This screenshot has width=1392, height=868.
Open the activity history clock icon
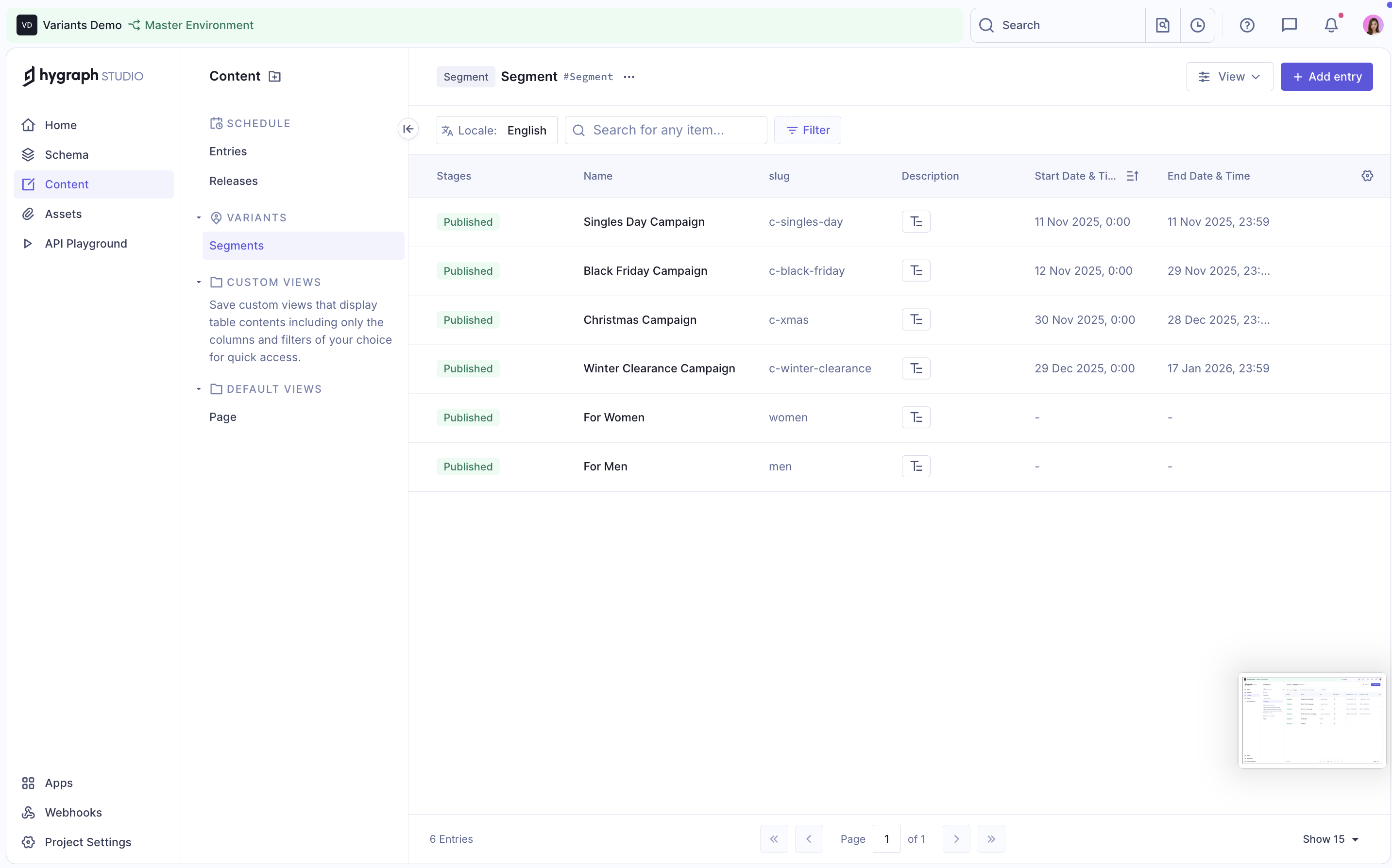tap(1198, 25)
